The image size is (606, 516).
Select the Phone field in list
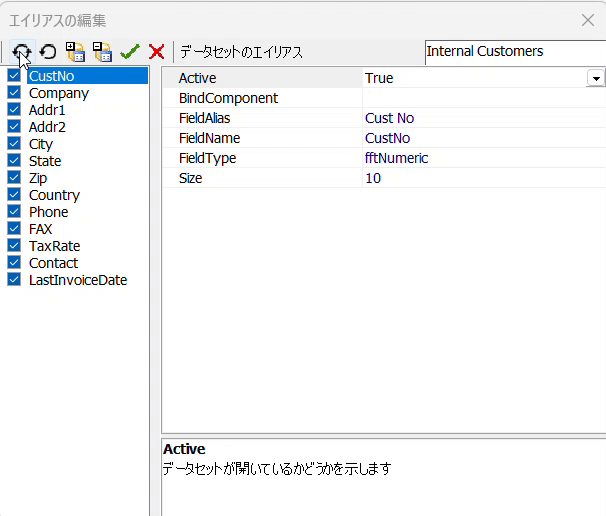[48, 212]
